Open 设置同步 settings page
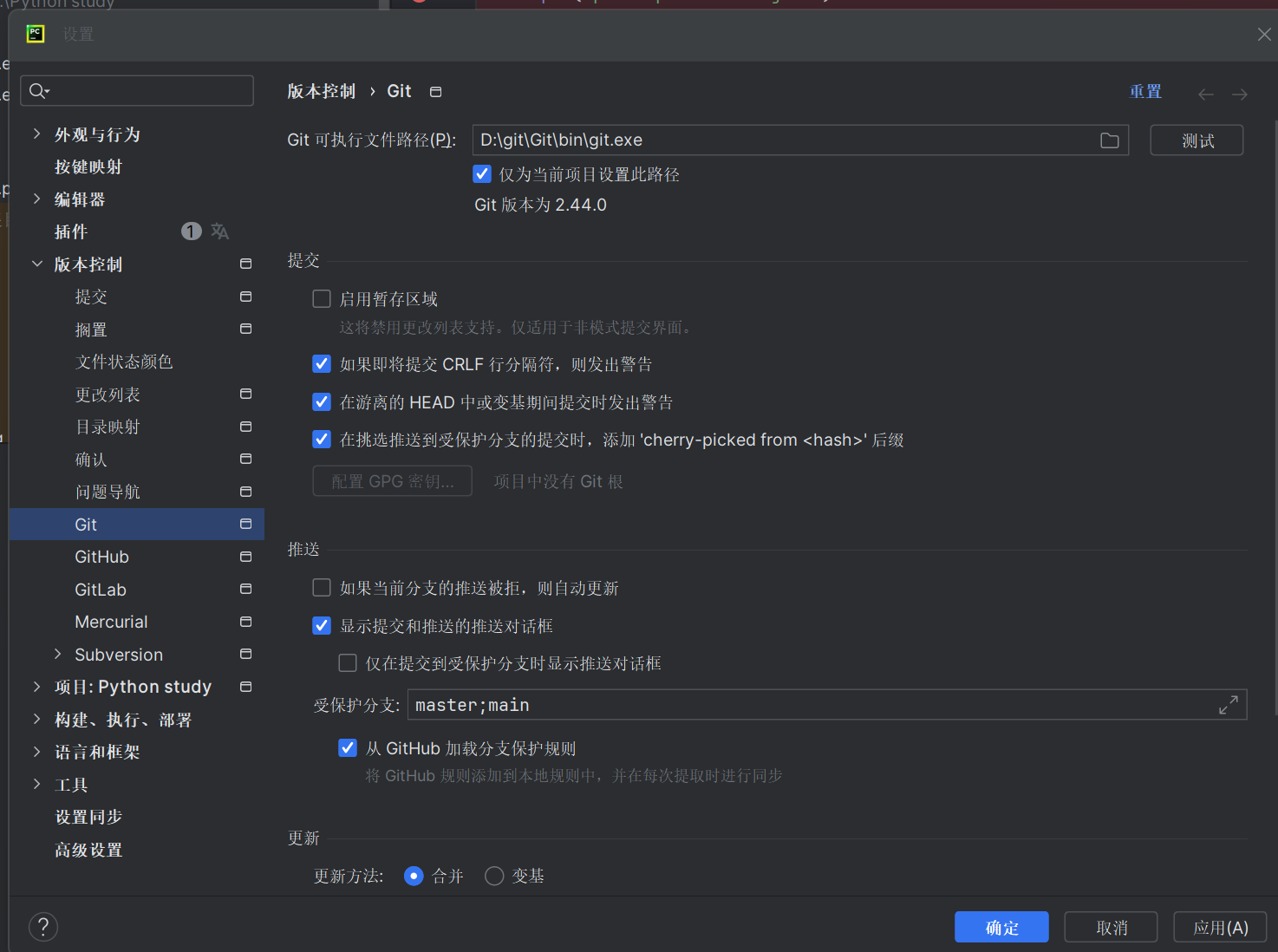 [88, 818]
